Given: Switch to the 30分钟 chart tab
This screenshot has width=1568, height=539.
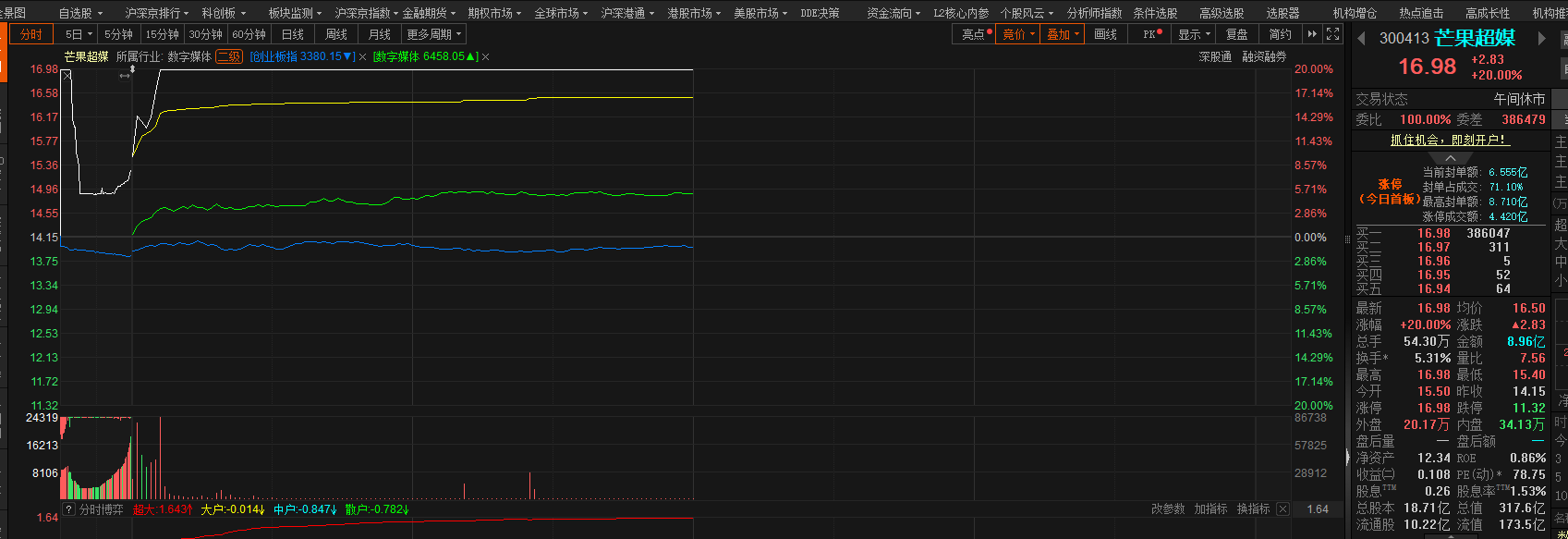Looking at the screenshot, I should [205, 34].
